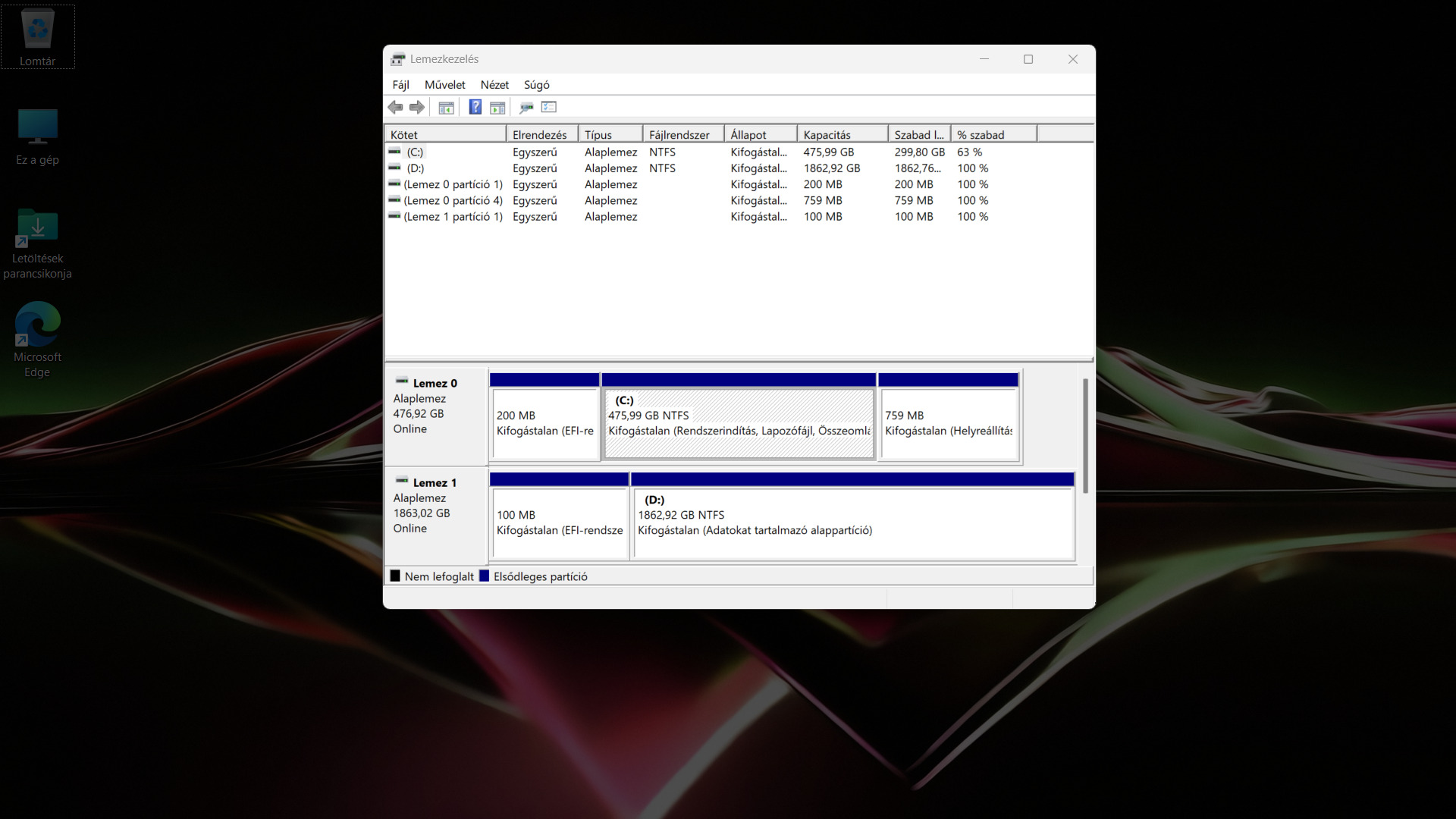Click the show/hide console tree icon
Image resolution: width=1456 pixels, height=819 pixels.
coord(446,108)
